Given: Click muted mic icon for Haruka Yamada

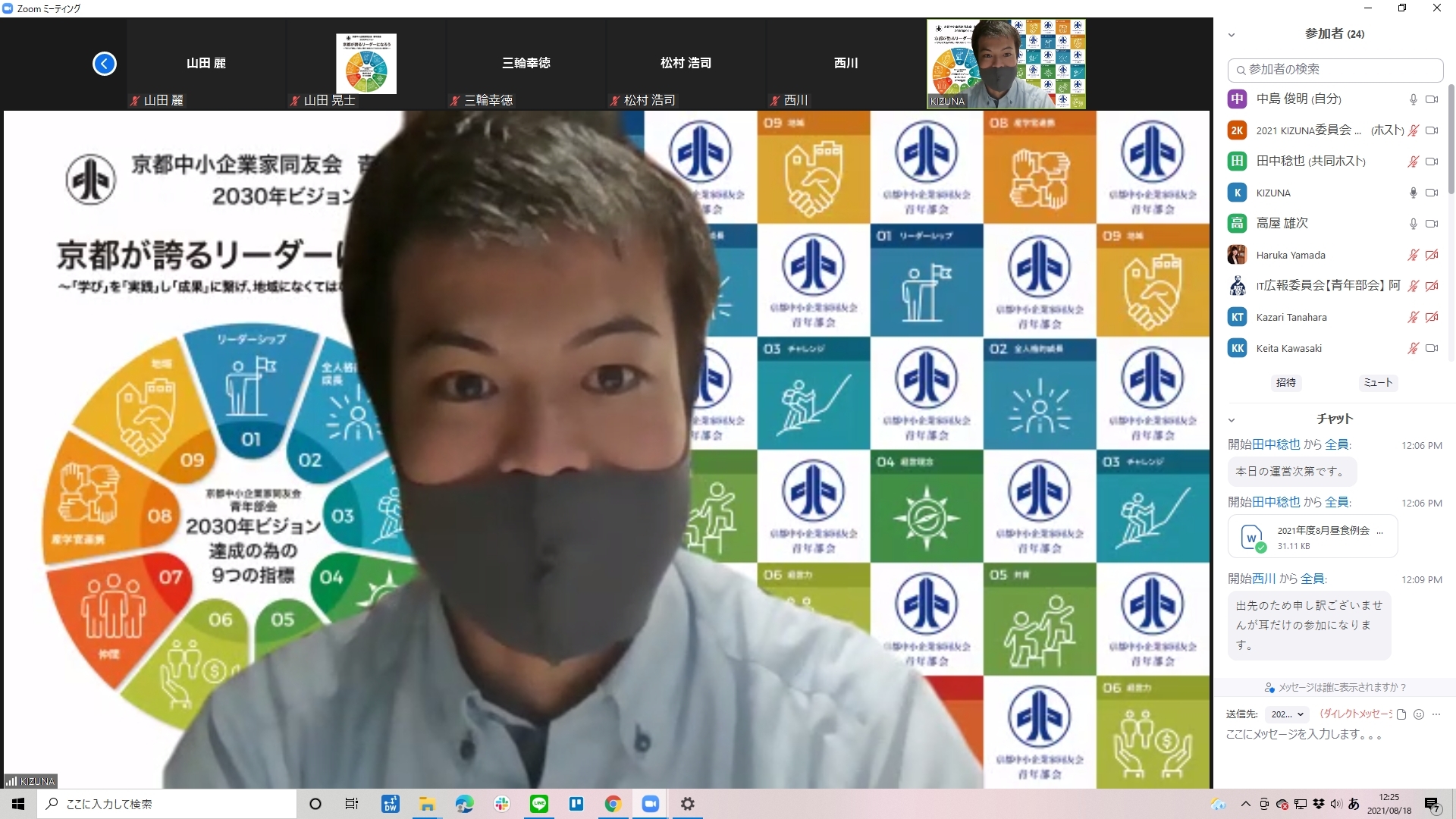Looking at the screenshot, I should 1414,255.
